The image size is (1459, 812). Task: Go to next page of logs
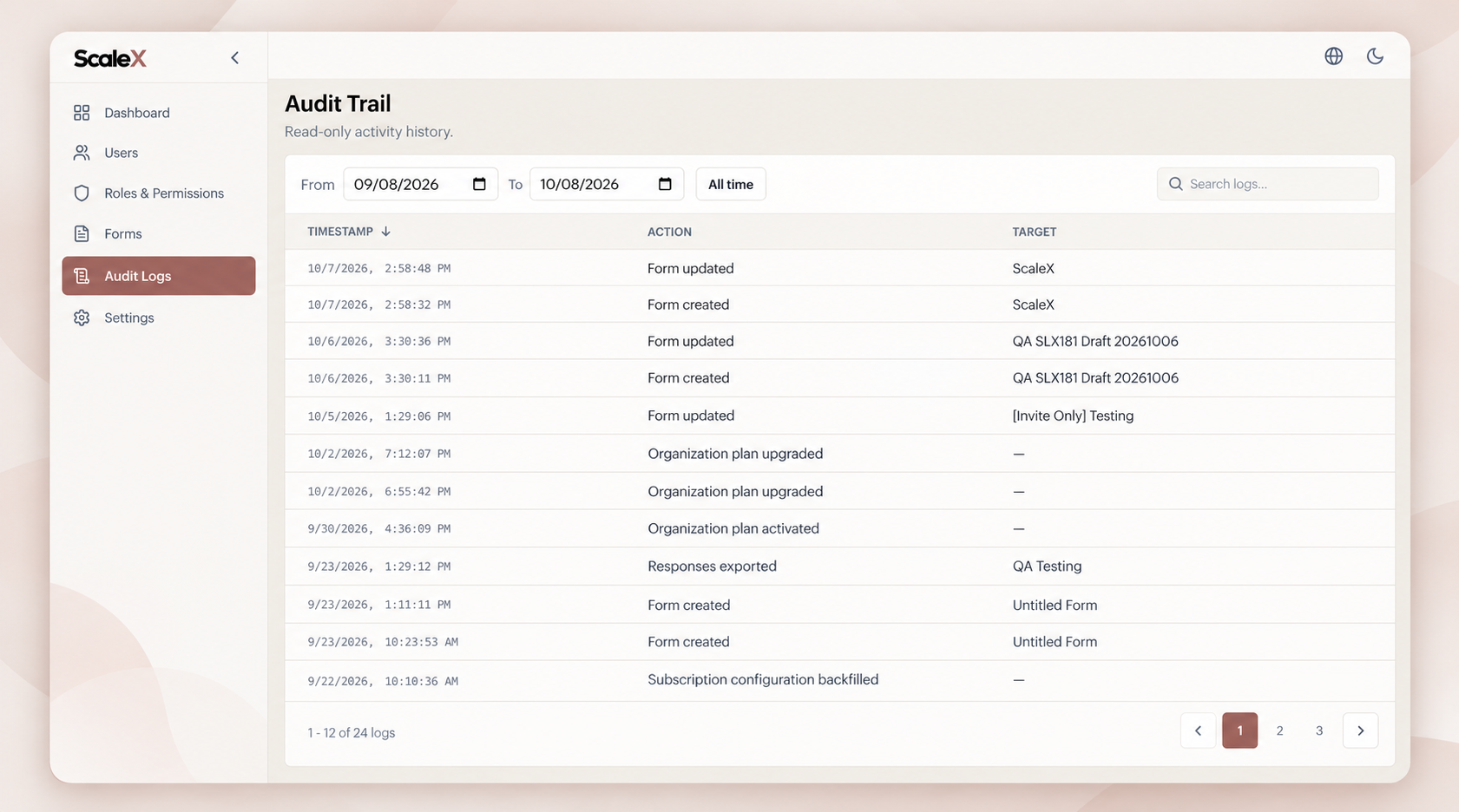click(x=1360, y=730)
